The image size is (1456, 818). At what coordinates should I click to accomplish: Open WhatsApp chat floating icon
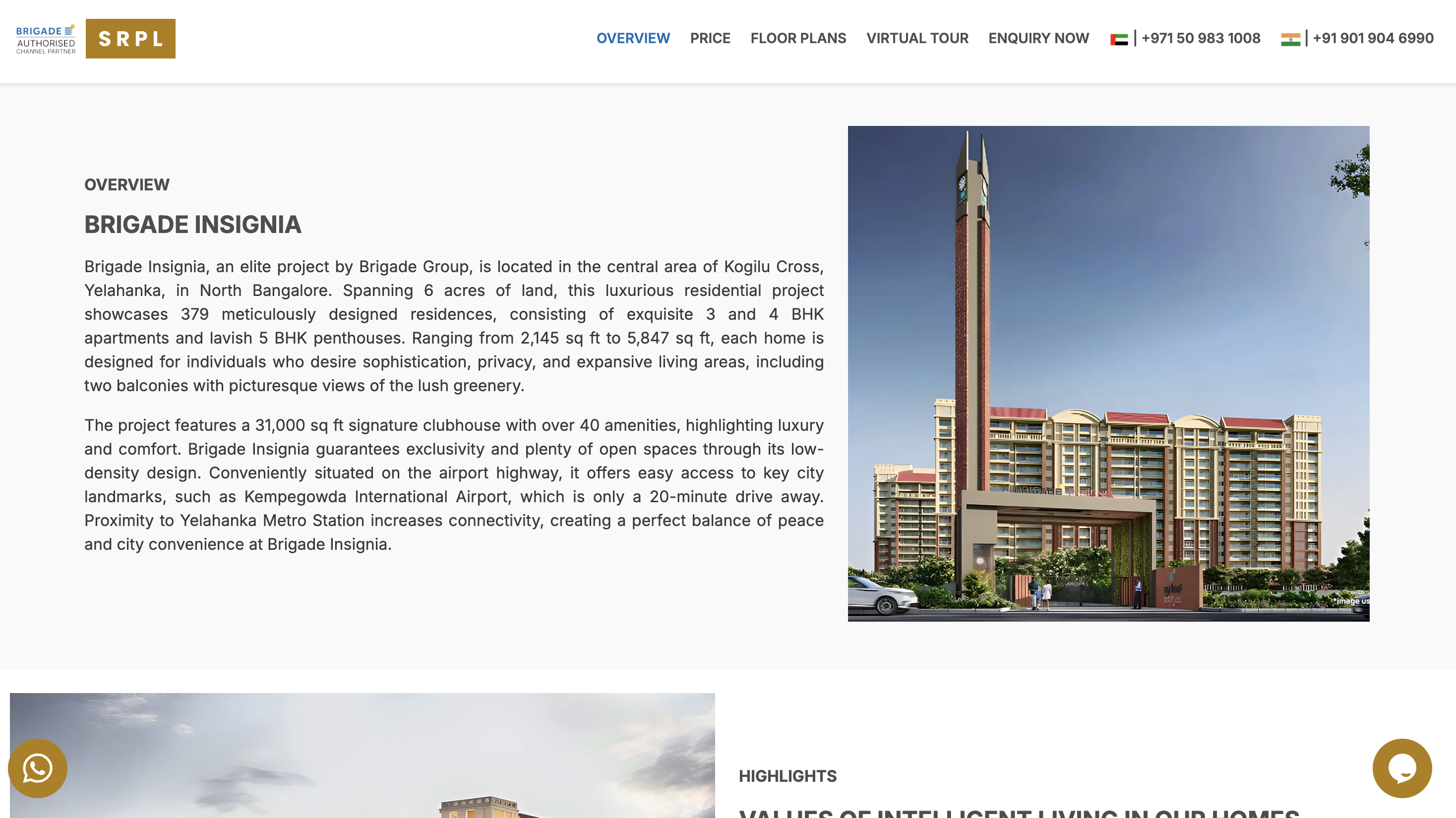37,768
